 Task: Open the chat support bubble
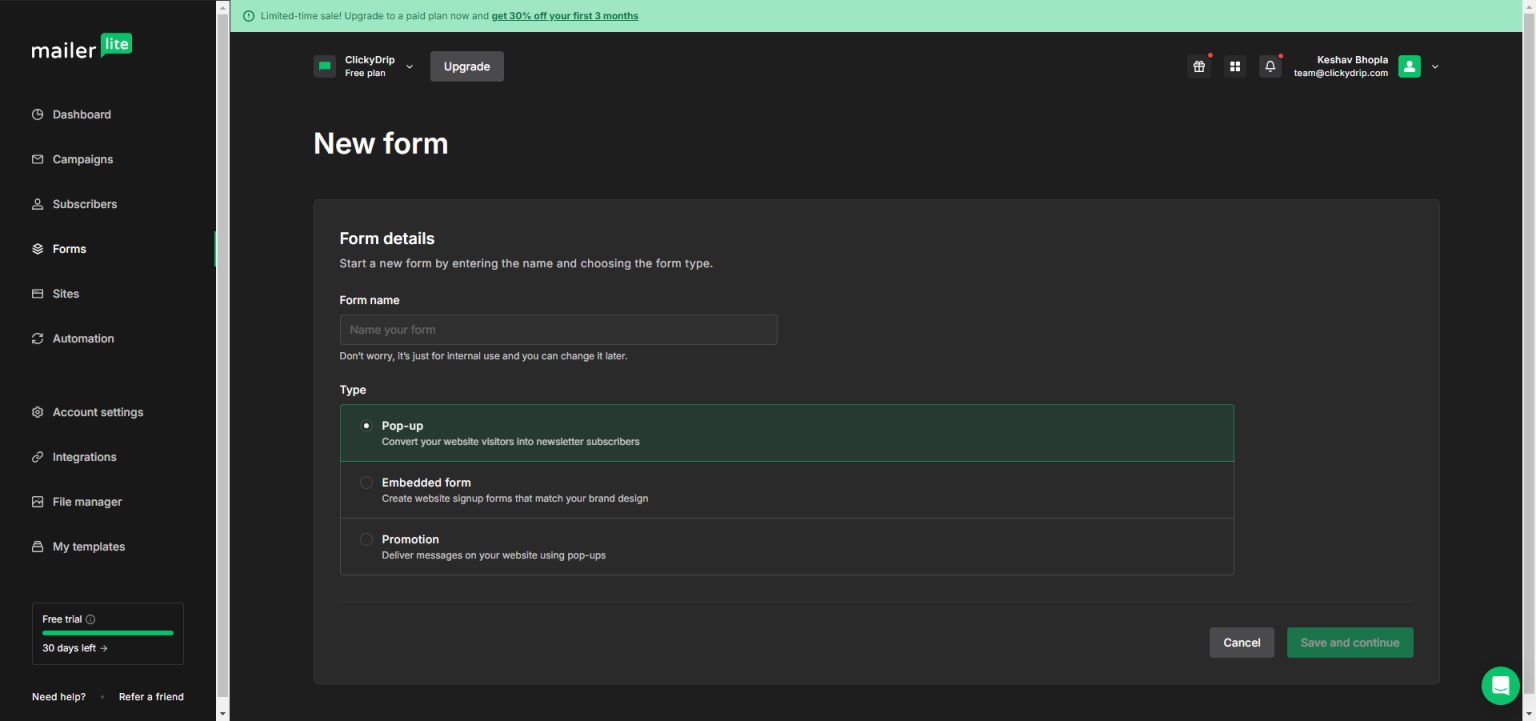point(1500,686)
